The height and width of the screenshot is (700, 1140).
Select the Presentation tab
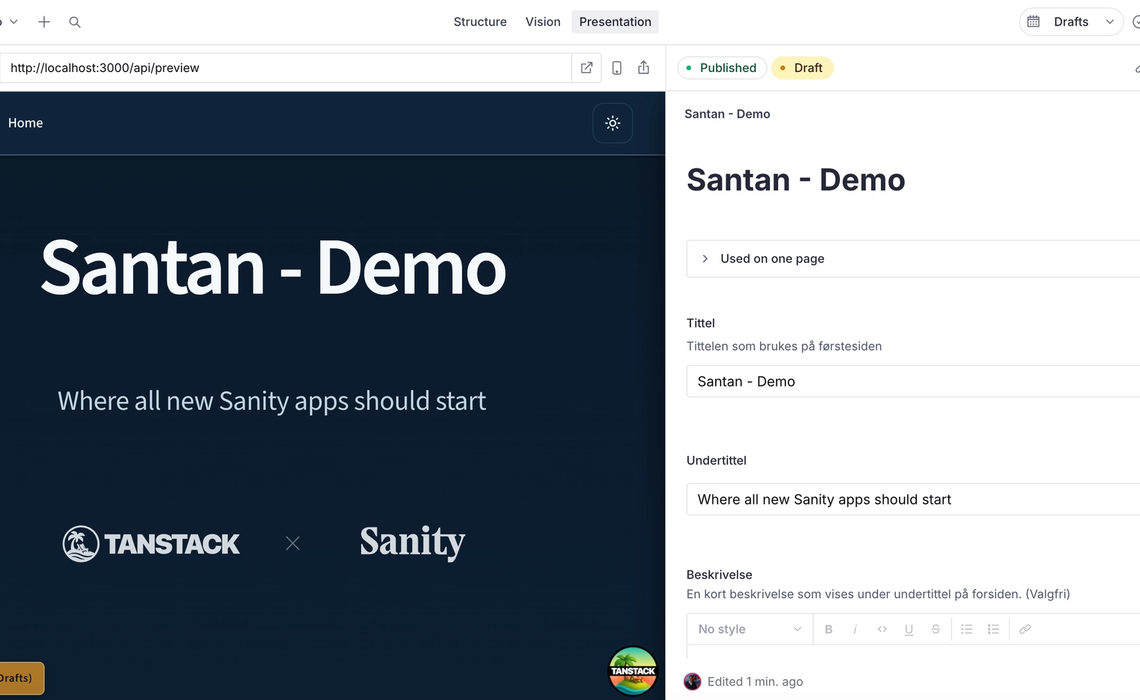point(615,22)
